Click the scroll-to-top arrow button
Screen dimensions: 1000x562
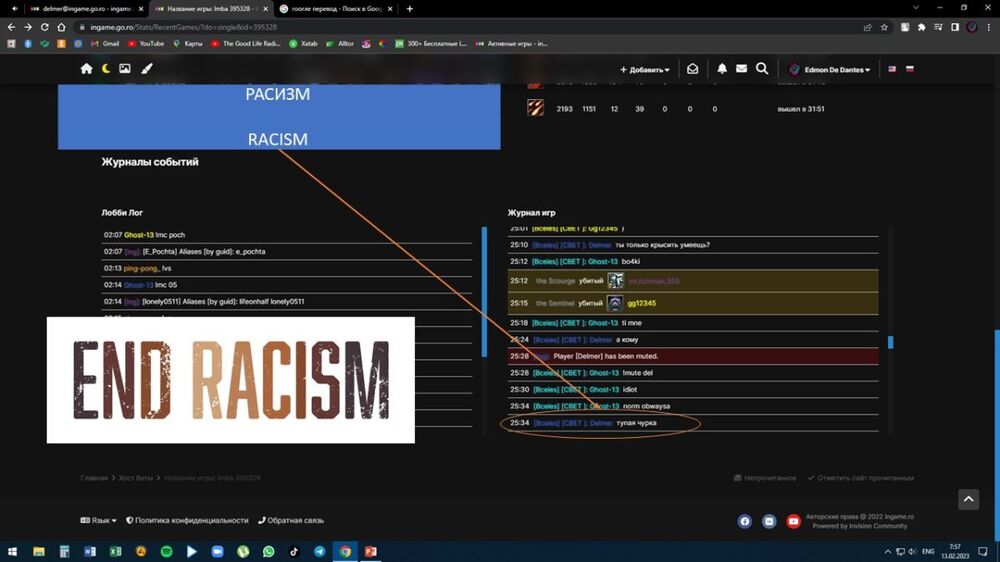[967, 499]
